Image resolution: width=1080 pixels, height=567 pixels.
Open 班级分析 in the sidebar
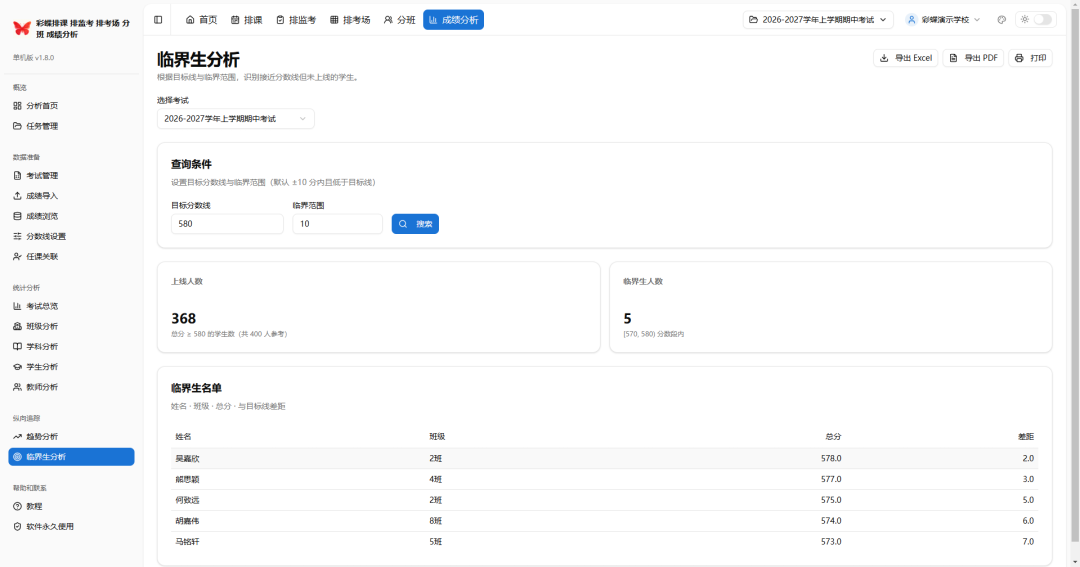point(72,327)
